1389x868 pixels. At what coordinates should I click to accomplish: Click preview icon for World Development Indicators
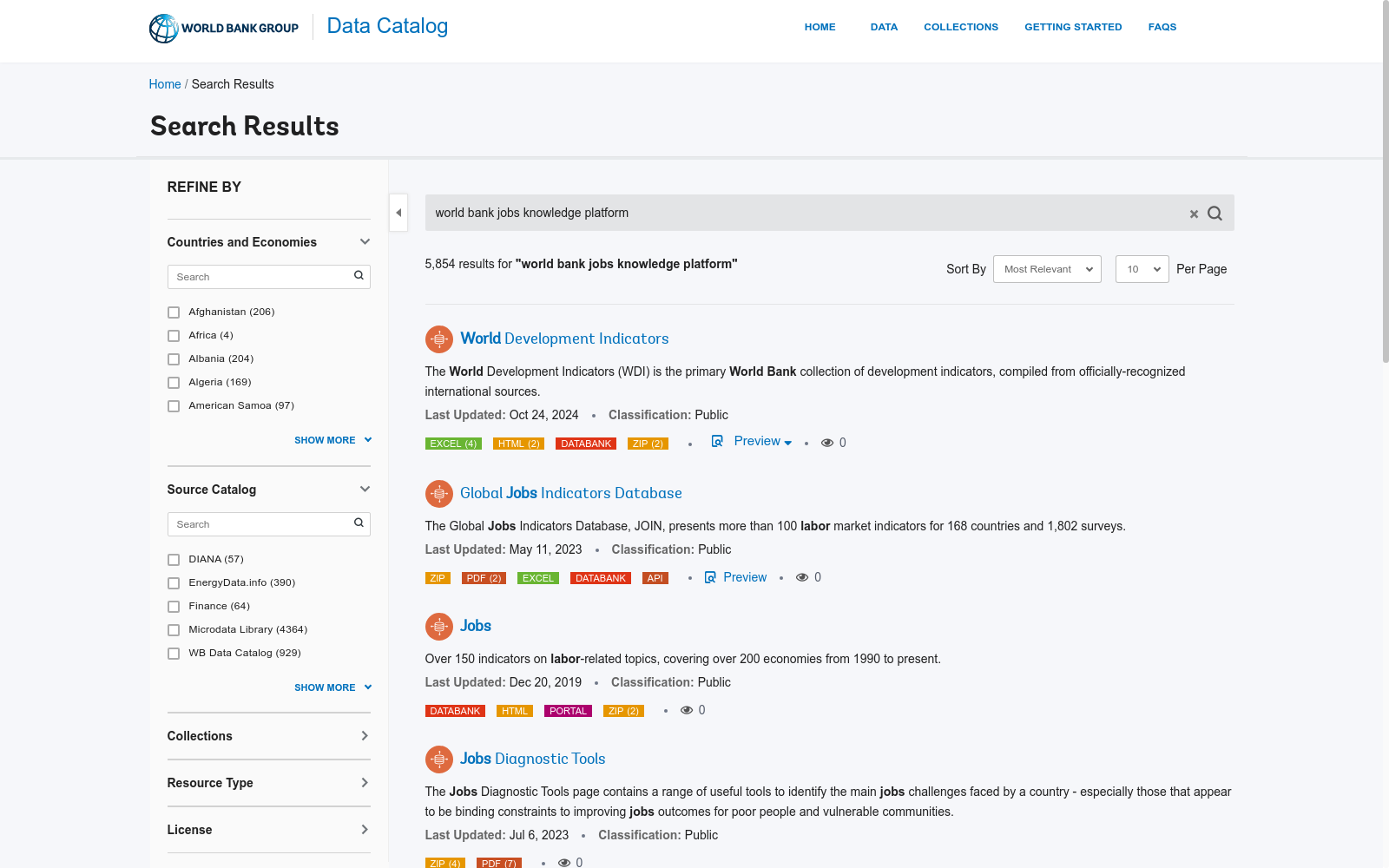coord(717,441)
